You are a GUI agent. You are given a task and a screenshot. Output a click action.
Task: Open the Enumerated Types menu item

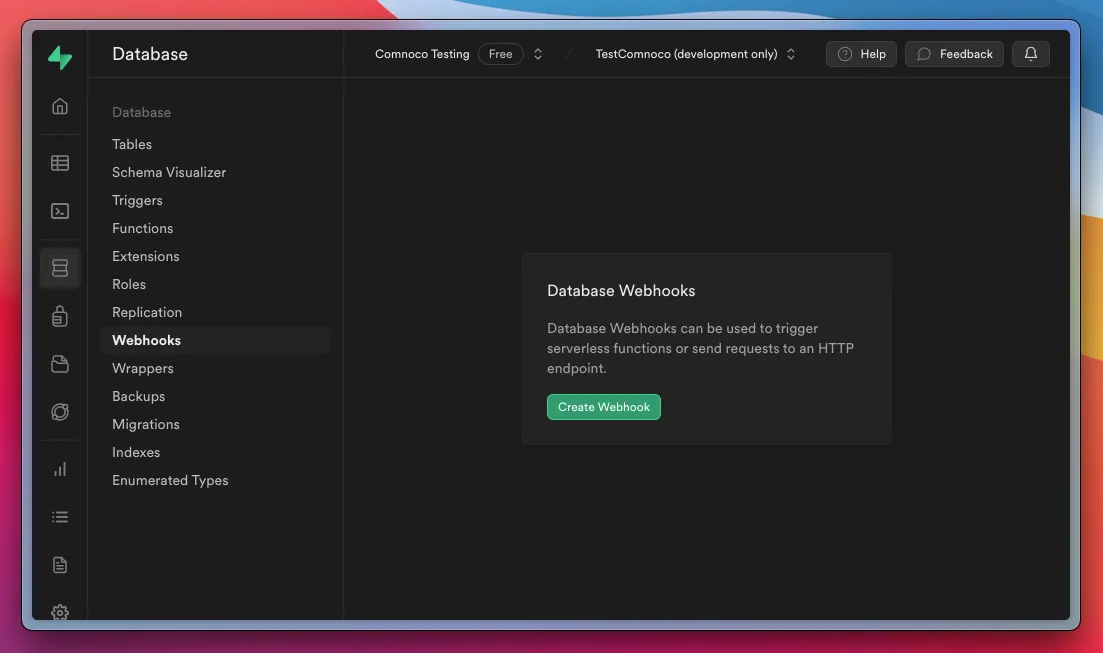point(170,480)
